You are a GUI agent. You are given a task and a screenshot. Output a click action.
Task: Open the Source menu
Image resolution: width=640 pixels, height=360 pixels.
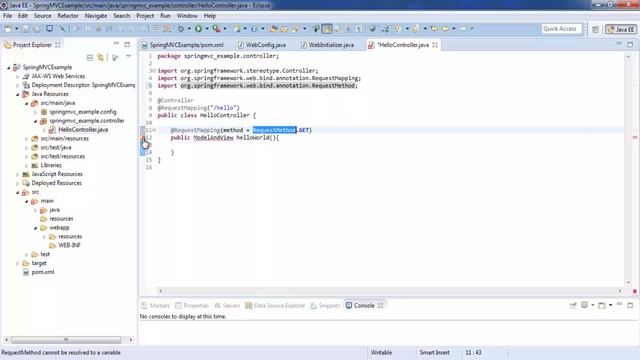click(x=42, y=16)
